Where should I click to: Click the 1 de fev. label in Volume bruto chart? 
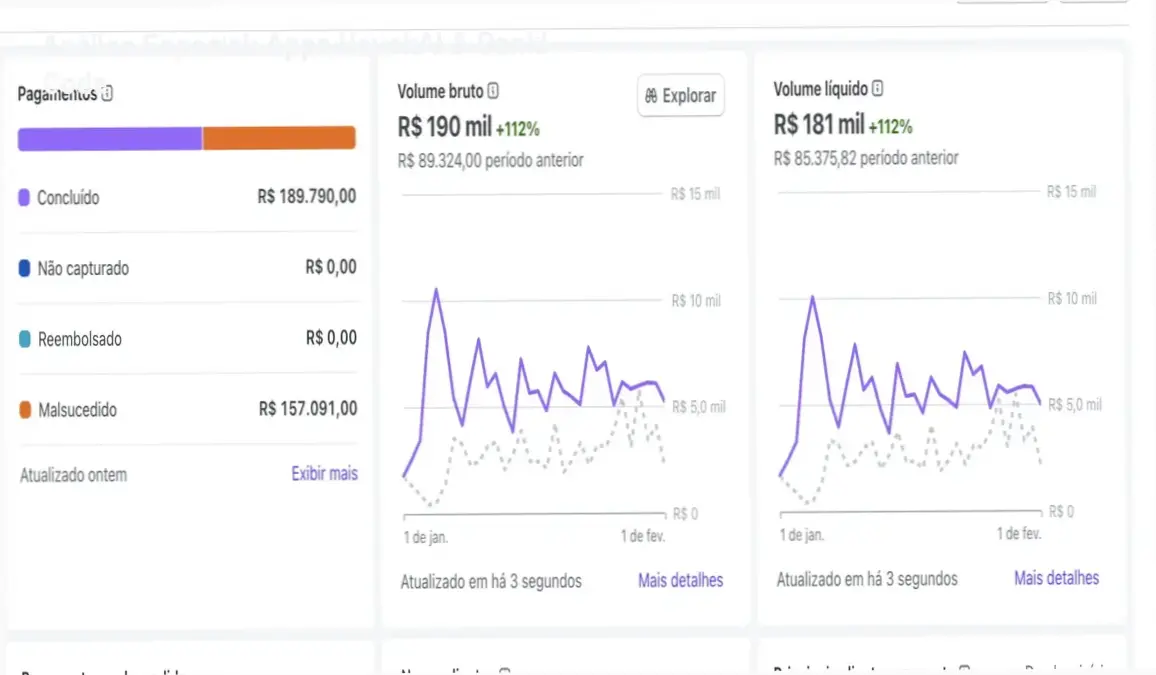[643, 536]
